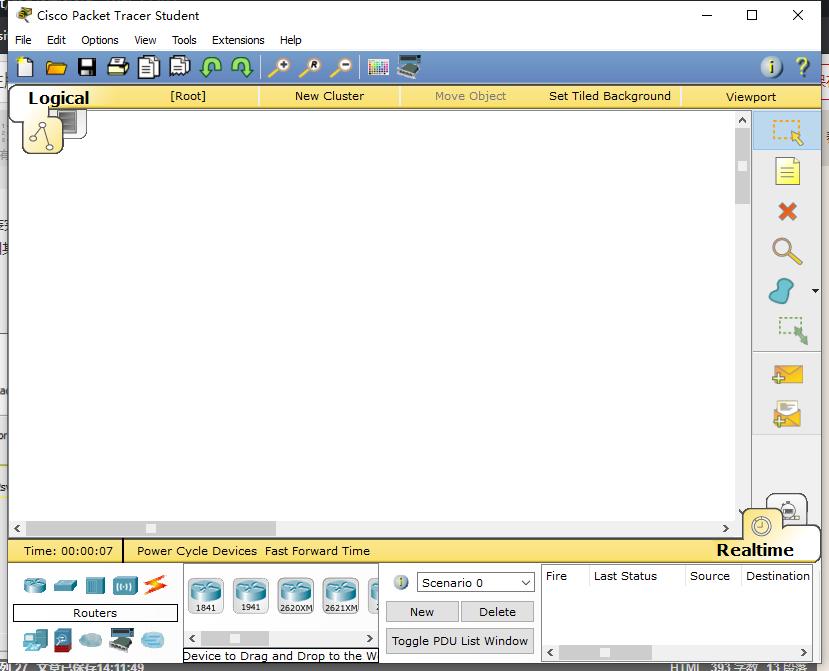Select the Security firewall category icon
This screenshot has width=829, height=671.
(62, 640)
